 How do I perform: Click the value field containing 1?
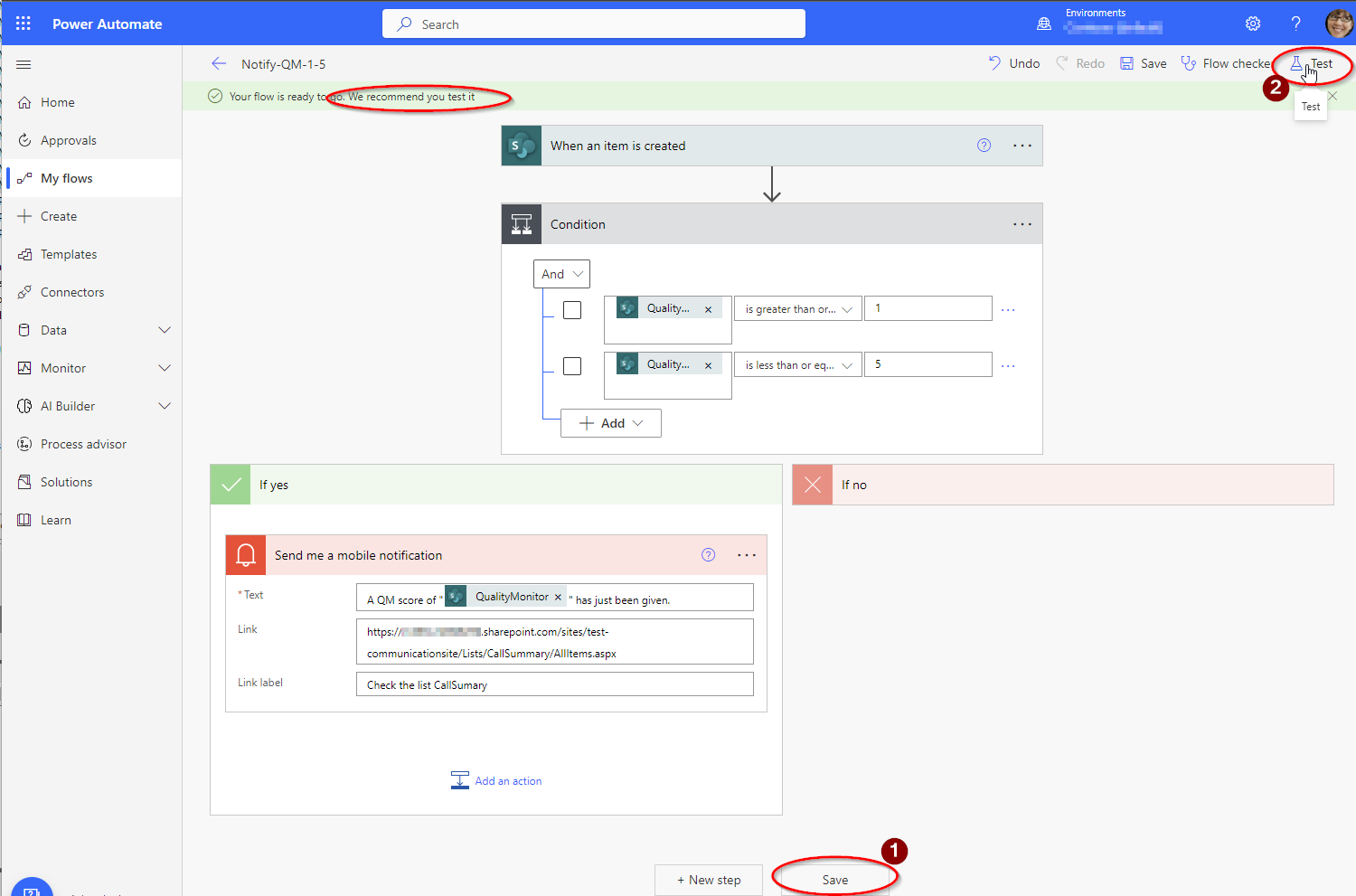[x=928, y=308]
